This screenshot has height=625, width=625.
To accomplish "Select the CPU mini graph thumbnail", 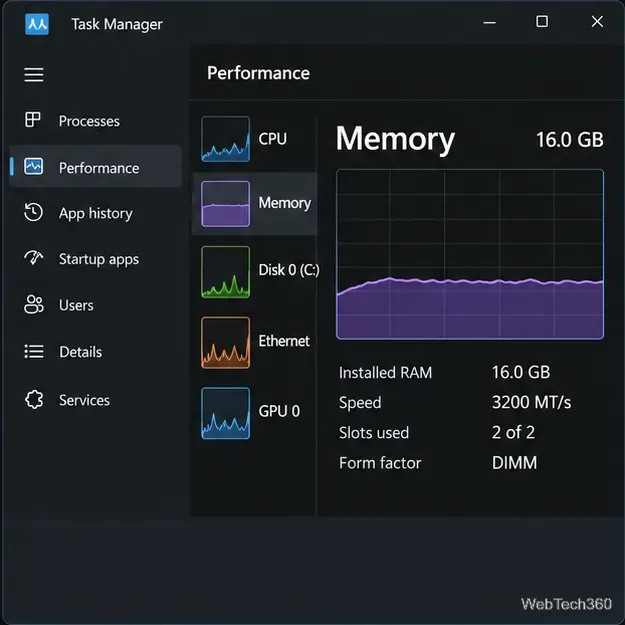I will [x=226, y=139].
